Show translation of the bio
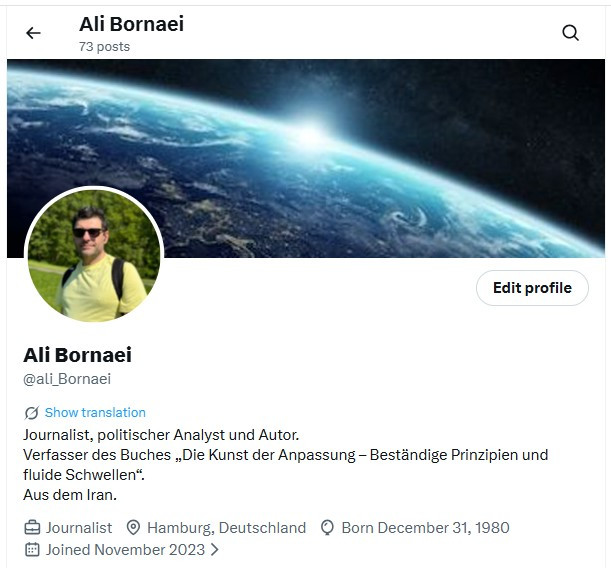Viewport: 611px width, 568px height. [95, 413]
